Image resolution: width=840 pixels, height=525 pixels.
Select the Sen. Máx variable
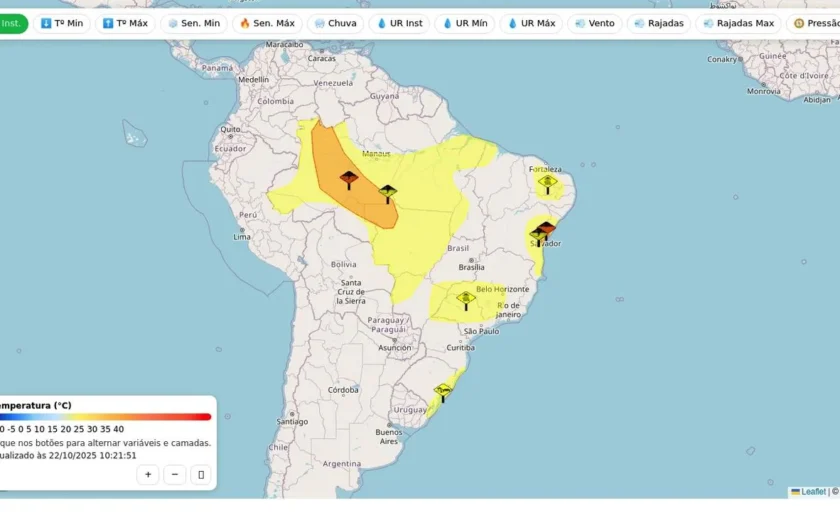tap(267, 24)
